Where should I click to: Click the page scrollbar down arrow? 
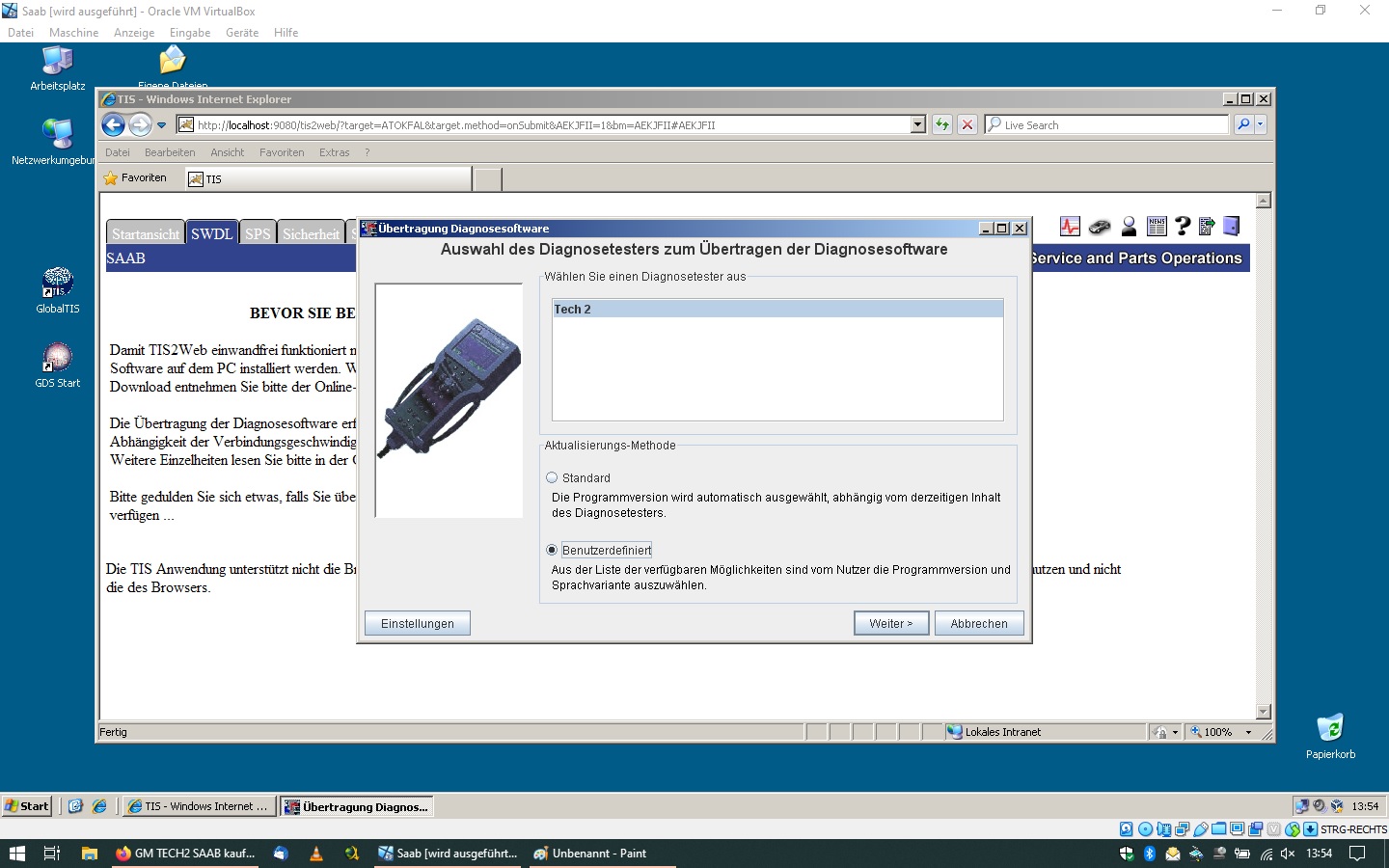(x=1264, y=712)
